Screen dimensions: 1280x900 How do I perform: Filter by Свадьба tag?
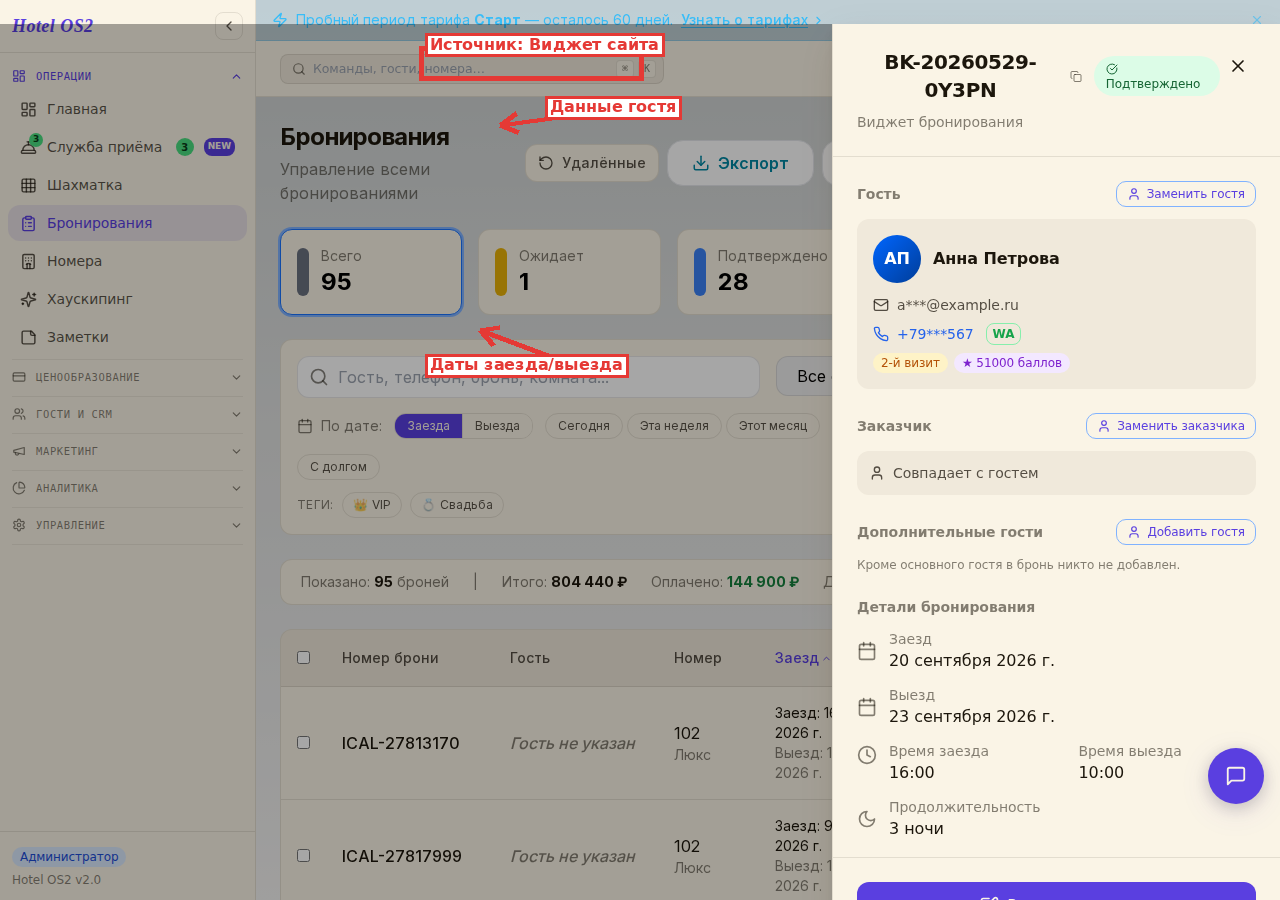click(457, 505)
